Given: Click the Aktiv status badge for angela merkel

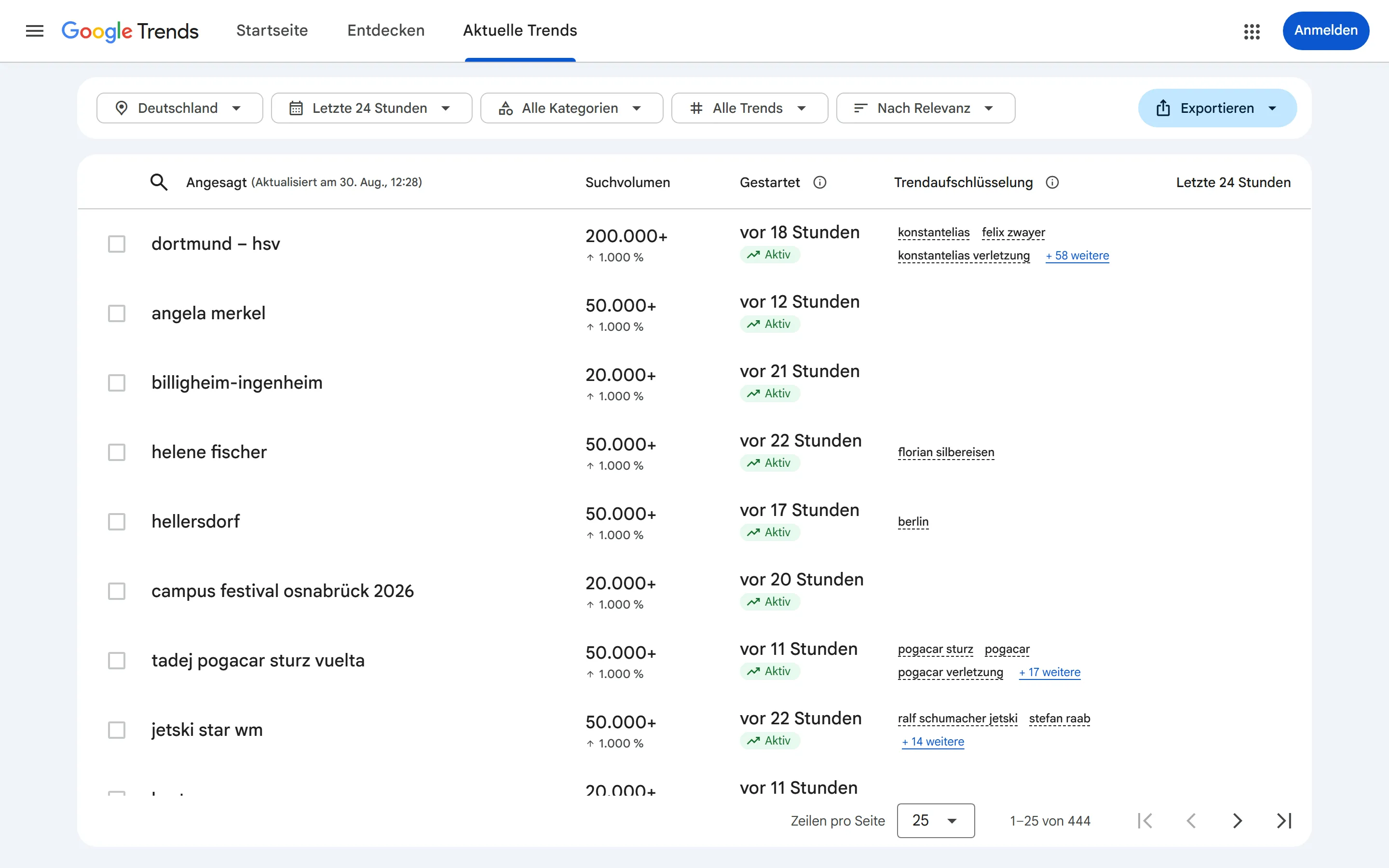Looking at the screenshot, I should [770, 325].
